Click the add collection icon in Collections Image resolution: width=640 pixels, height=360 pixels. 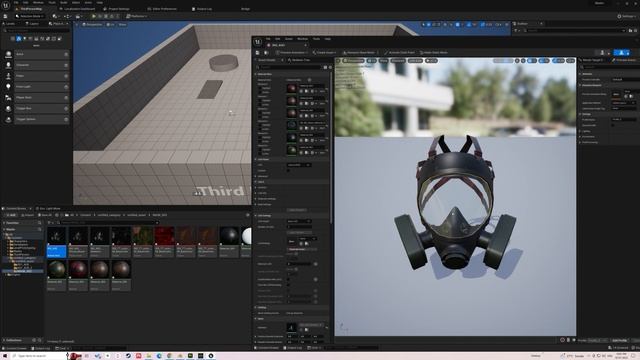pyautogui.click(x=34, y=340)
